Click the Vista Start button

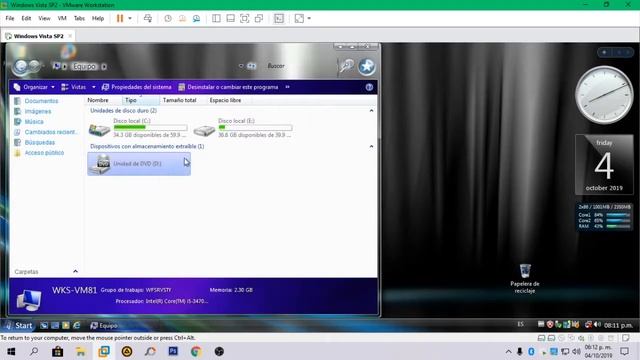pos(19,325)
